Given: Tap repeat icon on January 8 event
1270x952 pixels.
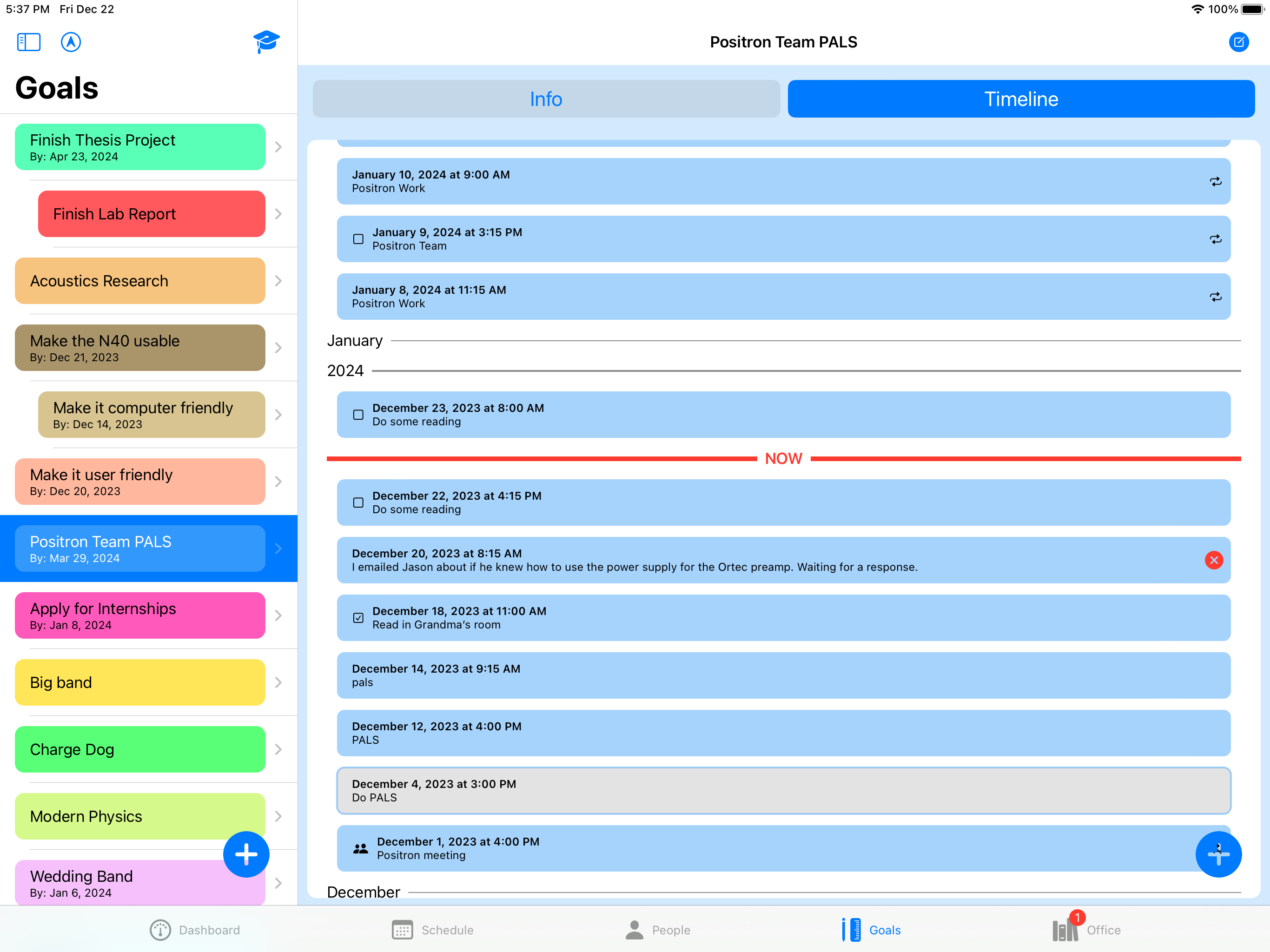Looking at the screenshot, I should (1216, 297).
